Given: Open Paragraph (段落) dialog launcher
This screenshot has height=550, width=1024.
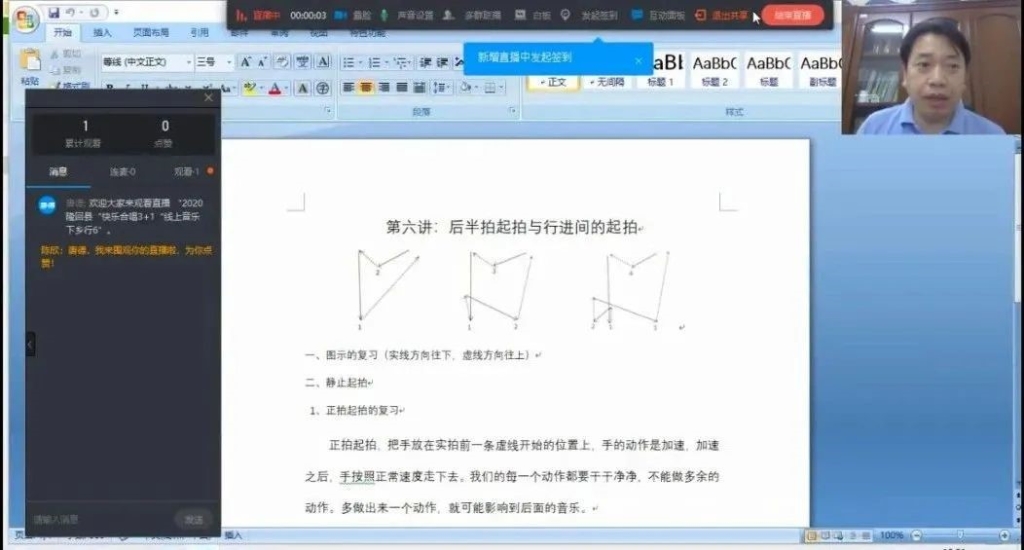Looking at the screenshot, I should pos(512,111).
